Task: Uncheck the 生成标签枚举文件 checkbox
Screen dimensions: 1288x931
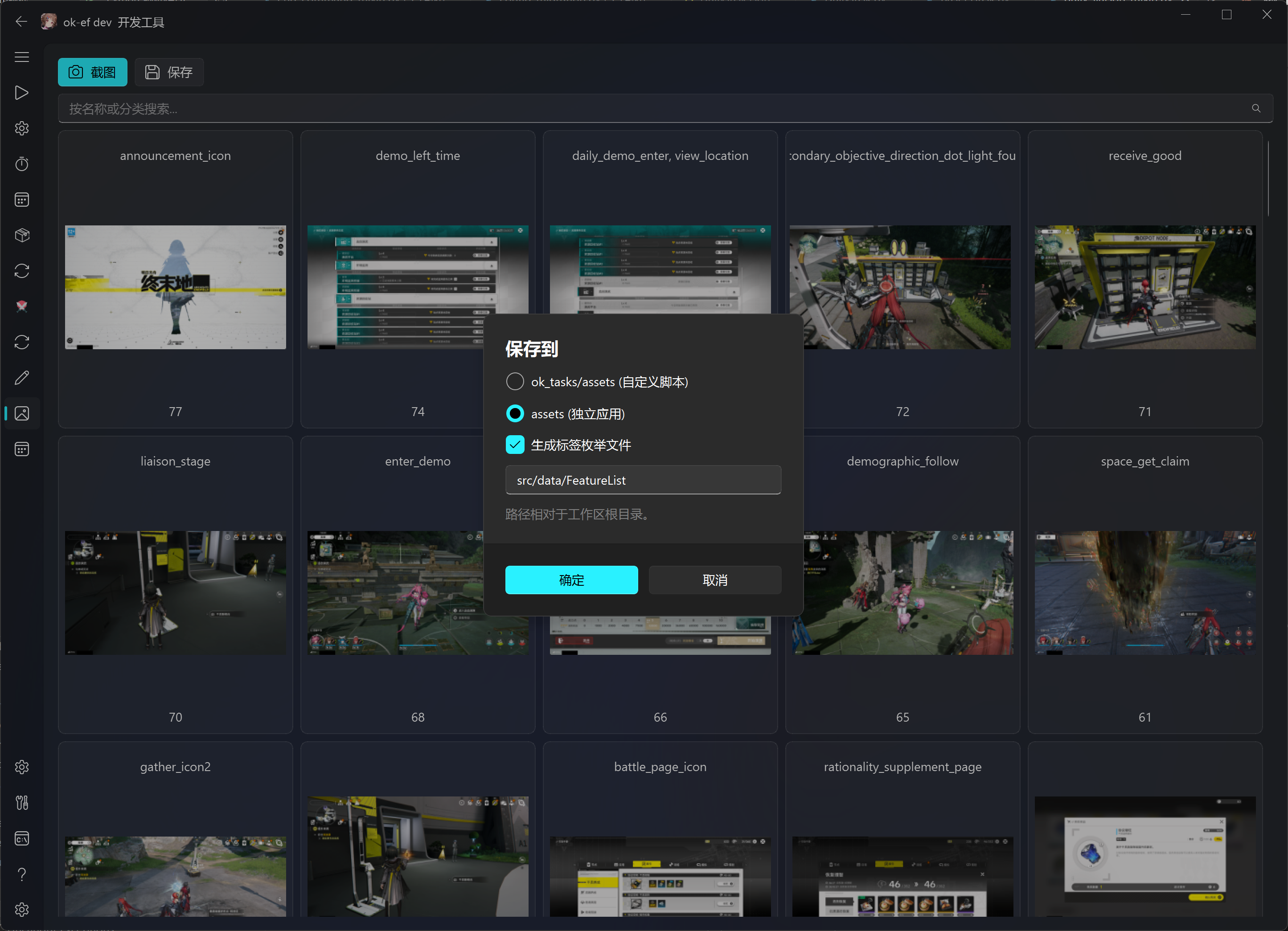Action: coord(514,445)
